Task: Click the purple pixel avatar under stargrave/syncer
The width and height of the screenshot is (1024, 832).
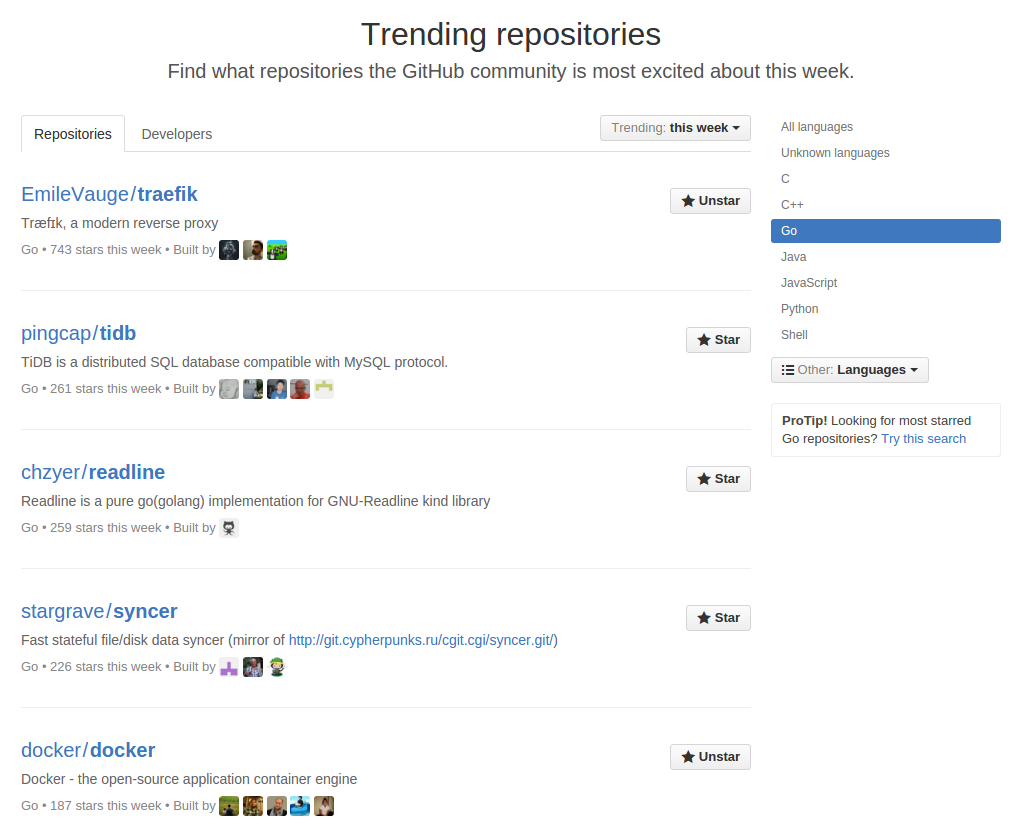Action: (x=229, y=666)
